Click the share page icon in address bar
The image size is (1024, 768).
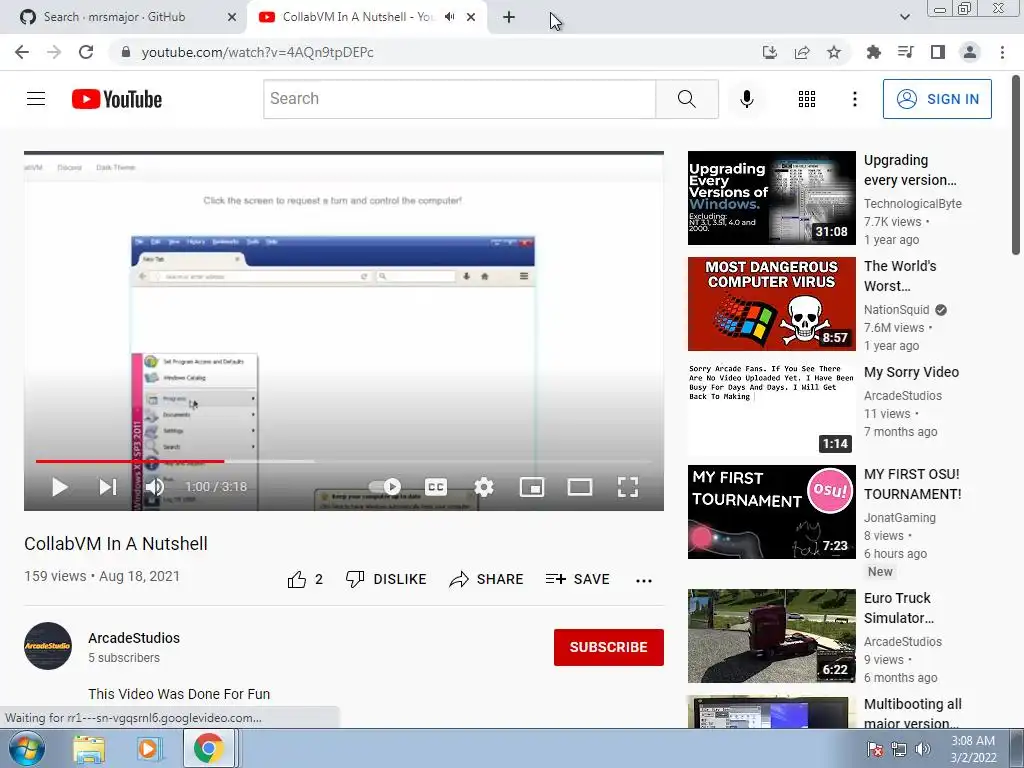point(802,52)
